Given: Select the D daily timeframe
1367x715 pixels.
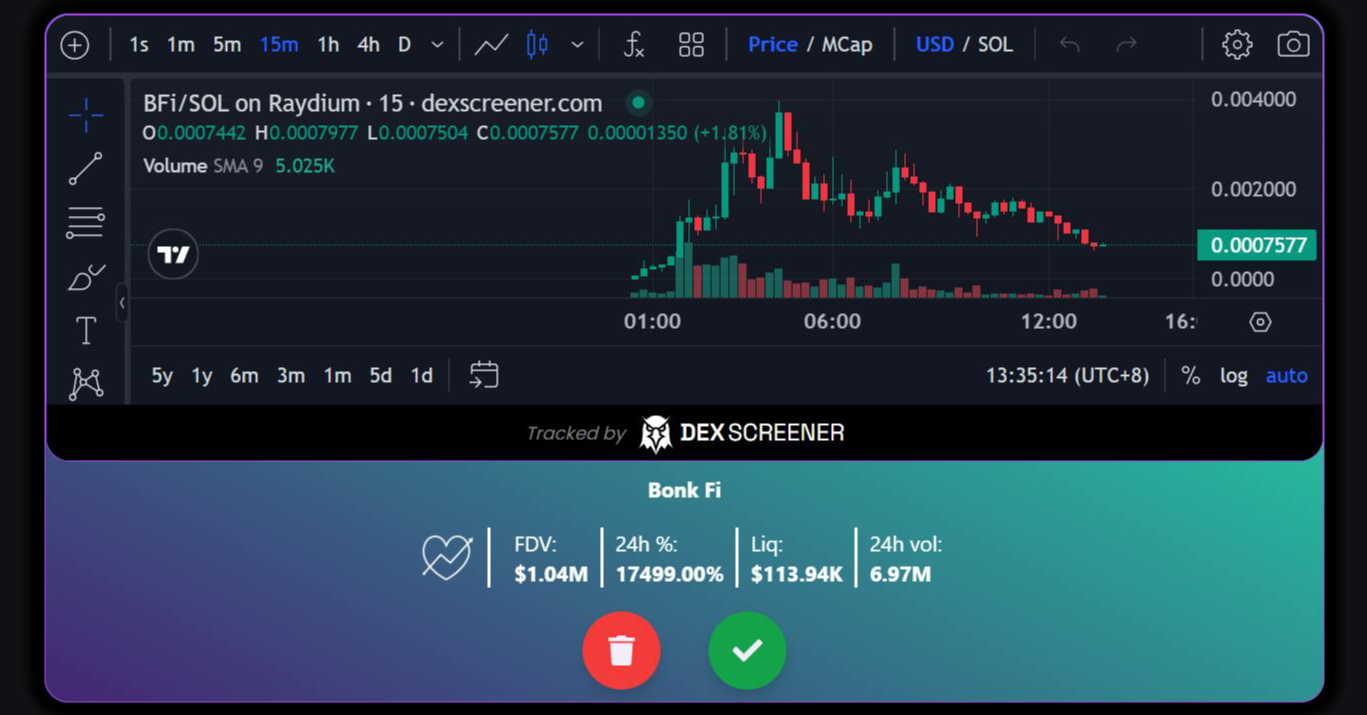Looking at the screenshot, I should coord(405,45).
